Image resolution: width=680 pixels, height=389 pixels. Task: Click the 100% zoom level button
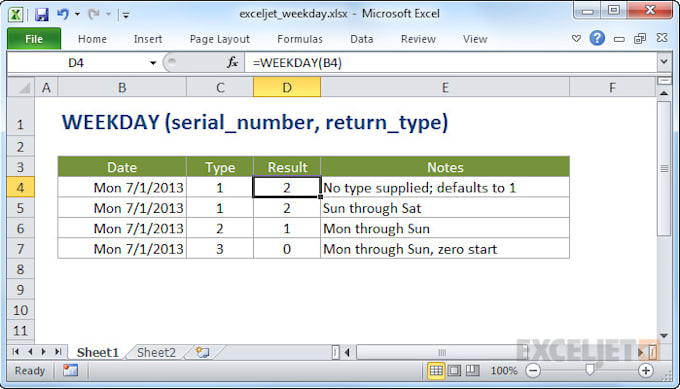[x=503, y=371]
